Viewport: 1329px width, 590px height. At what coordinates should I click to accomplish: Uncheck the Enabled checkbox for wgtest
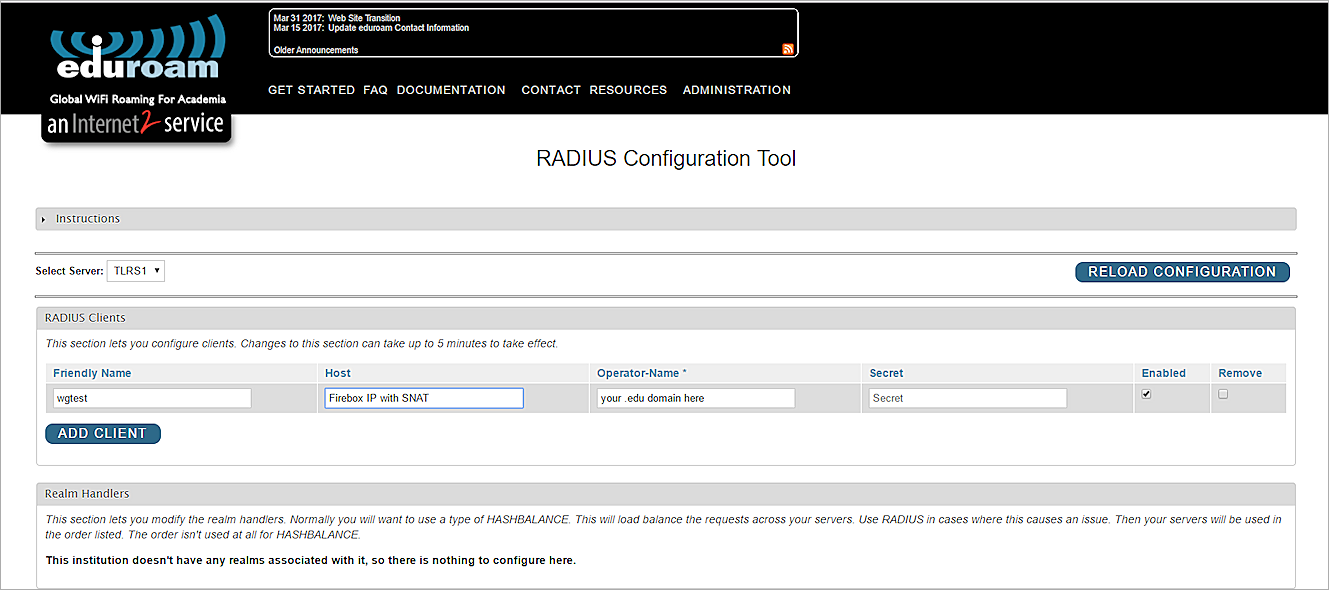point(1146,394)
